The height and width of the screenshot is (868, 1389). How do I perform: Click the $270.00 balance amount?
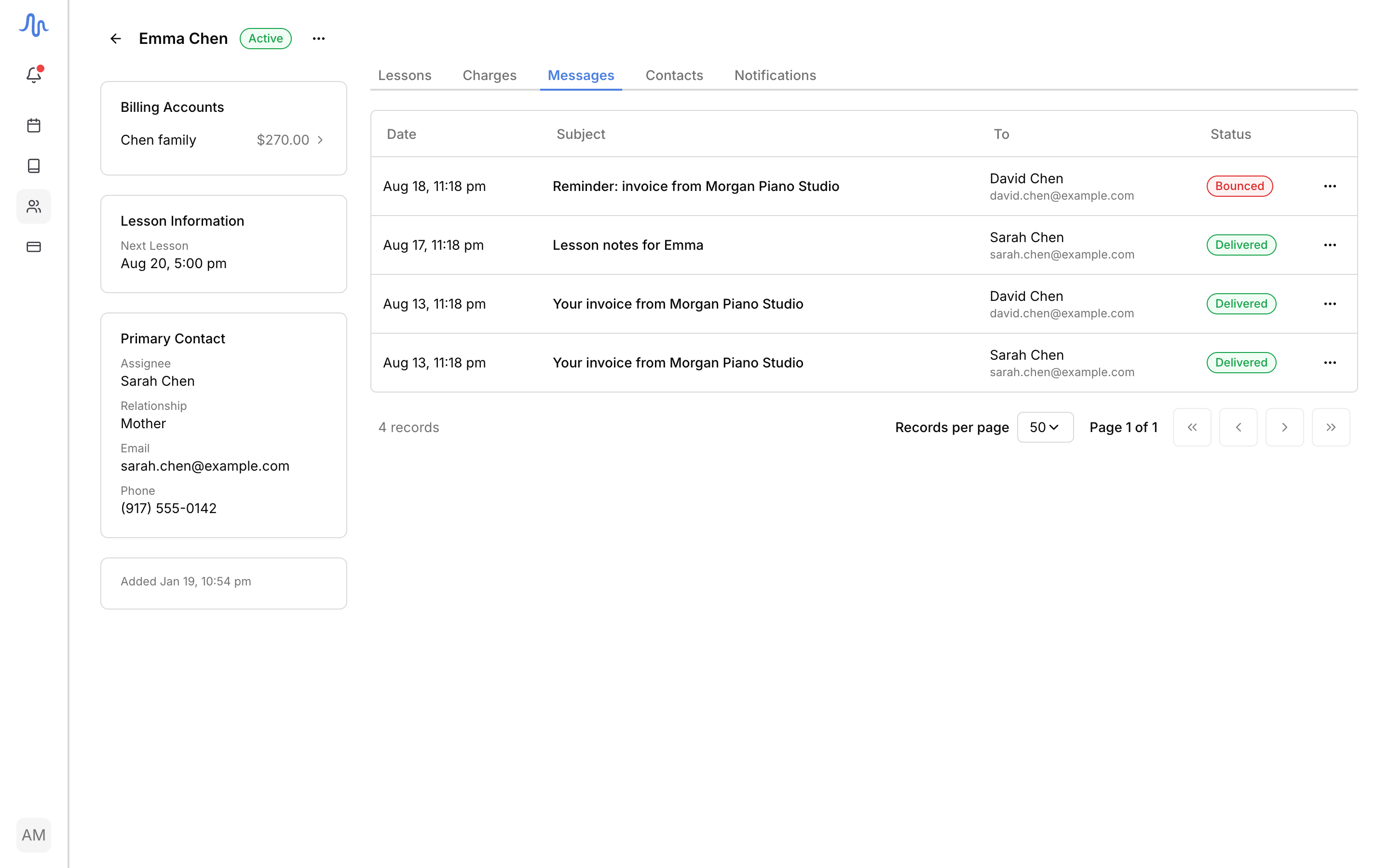[x=283, y=140]
